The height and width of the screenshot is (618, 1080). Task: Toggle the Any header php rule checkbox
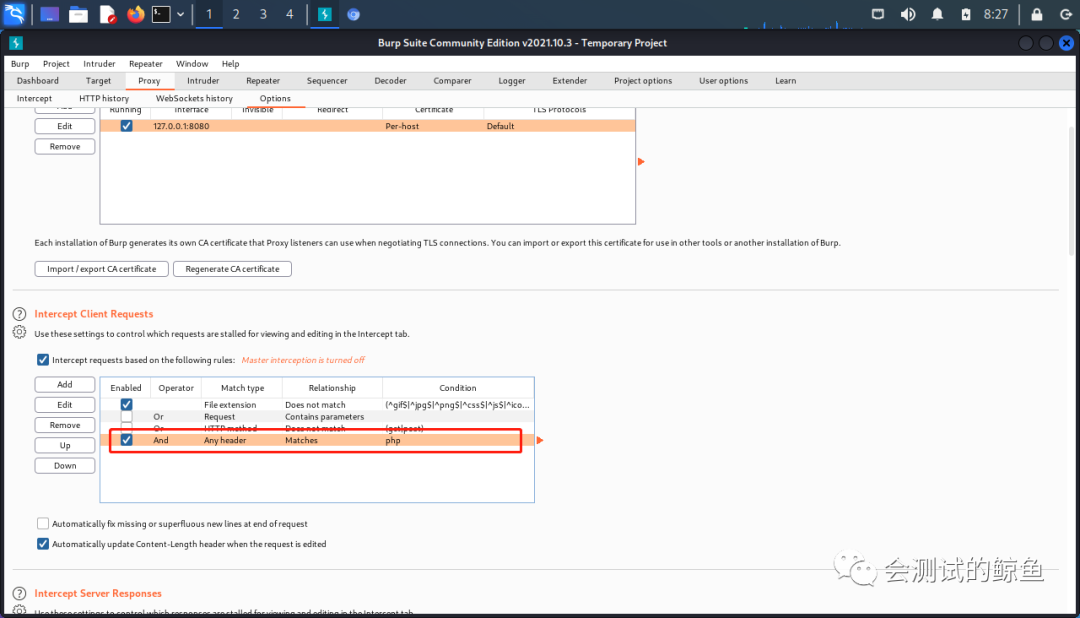click(x=126, y=440)
